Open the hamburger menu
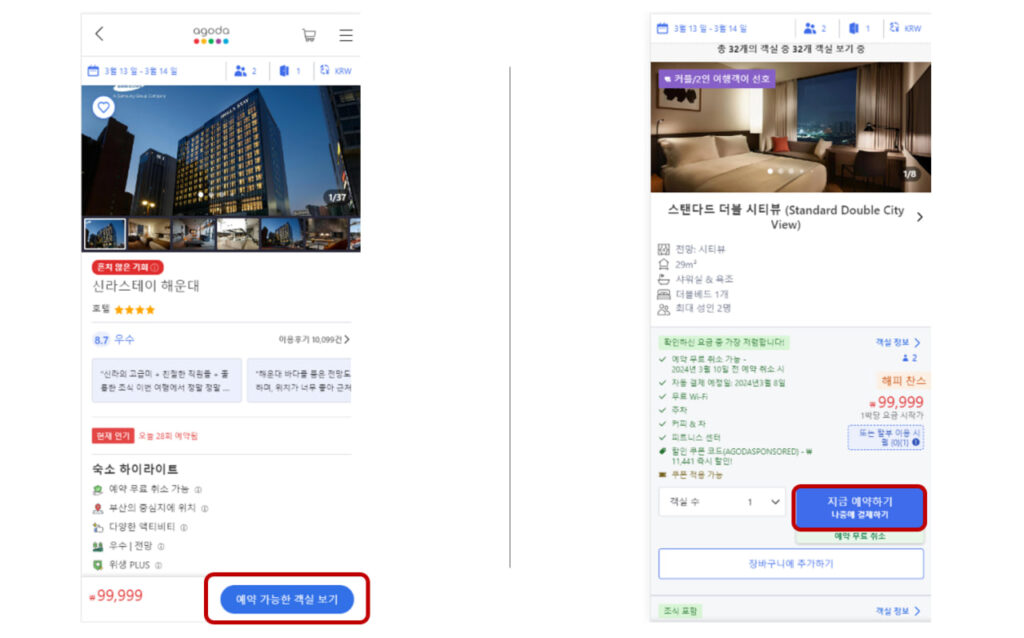Screen dimensions: 1024x638 point(345,35)
